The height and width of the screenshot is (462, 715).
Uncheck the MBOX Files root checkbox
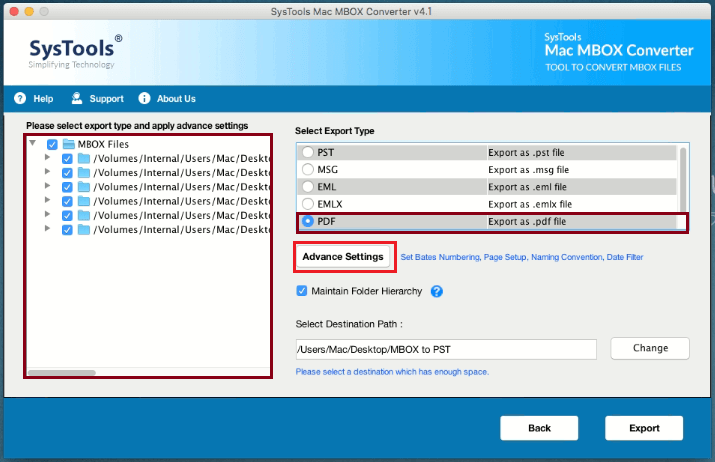point(52,145)
